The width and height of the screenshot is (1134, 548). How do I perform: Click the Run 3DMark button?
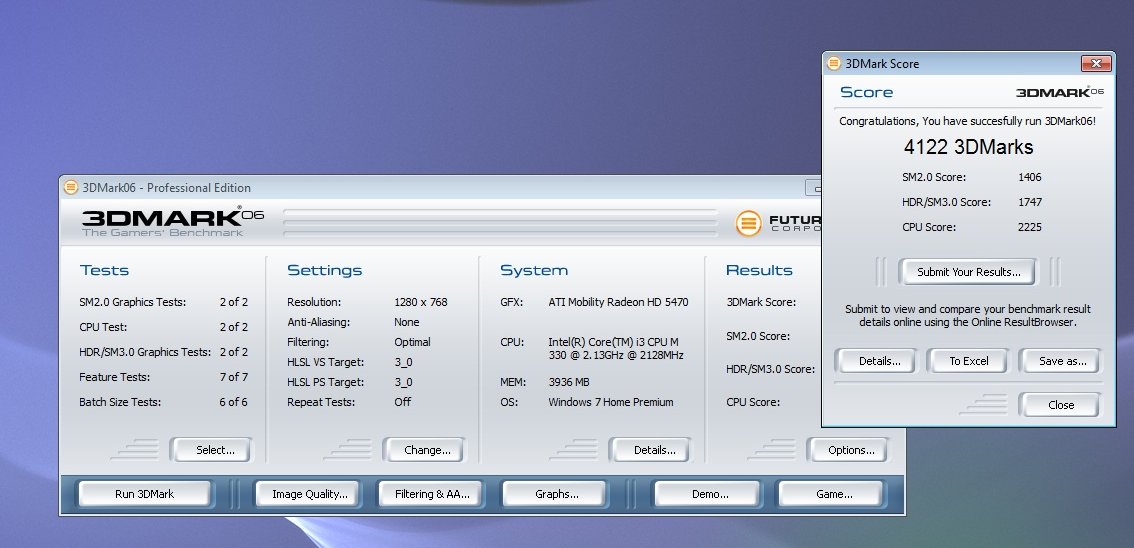(x=144, y=495)
